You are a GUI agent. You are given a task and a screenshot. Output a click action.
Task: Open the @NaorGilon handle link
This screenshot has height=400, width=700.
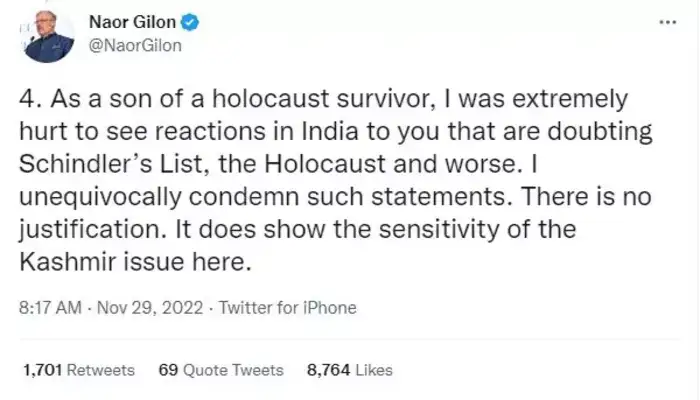(134, 45)
